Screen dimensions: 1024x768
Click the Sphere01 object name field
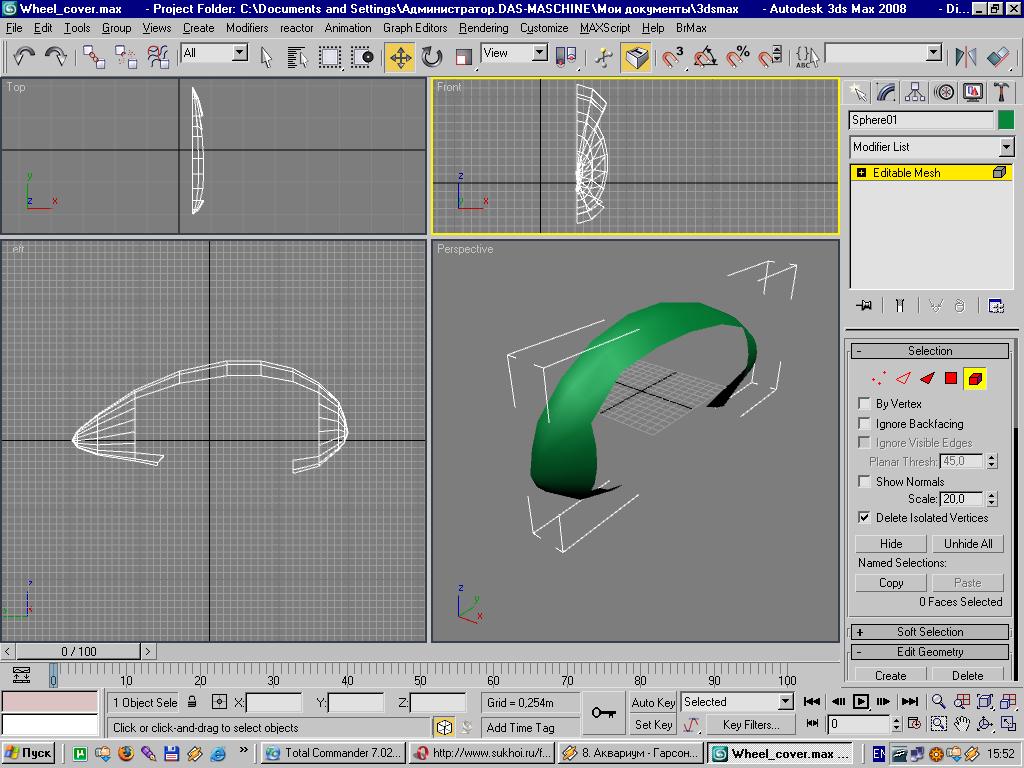[x=921, y=120]
